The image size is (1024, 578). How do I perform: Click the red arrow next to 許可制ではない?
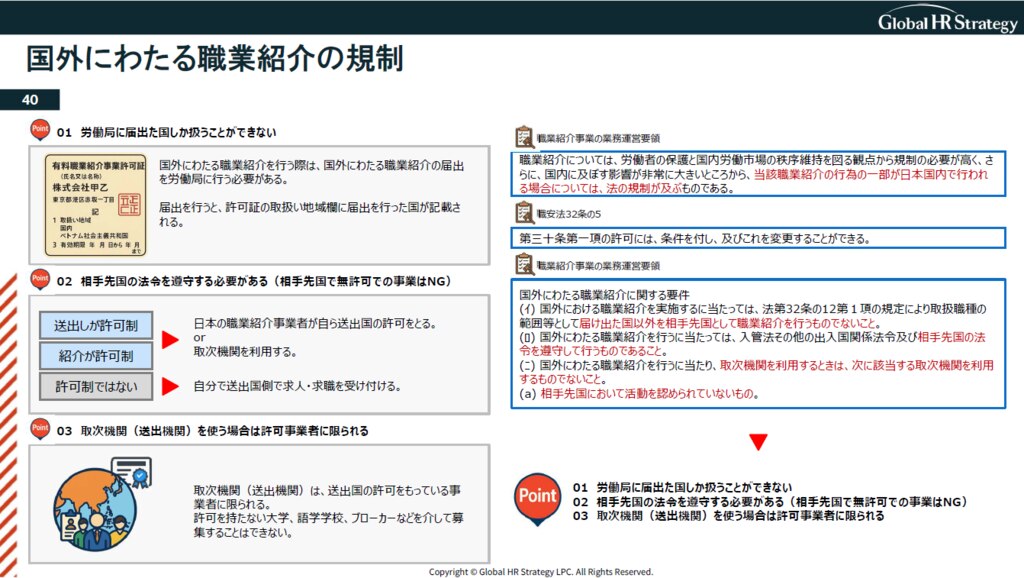[x=169, y=386]
